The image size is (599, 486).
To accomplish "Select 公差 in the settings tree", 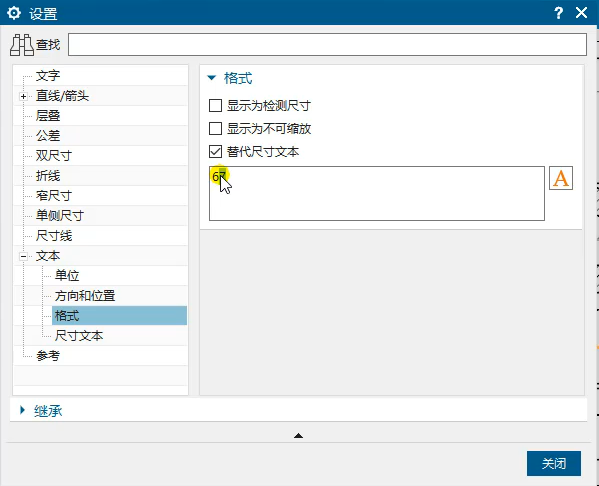I will tap(48, 136).
